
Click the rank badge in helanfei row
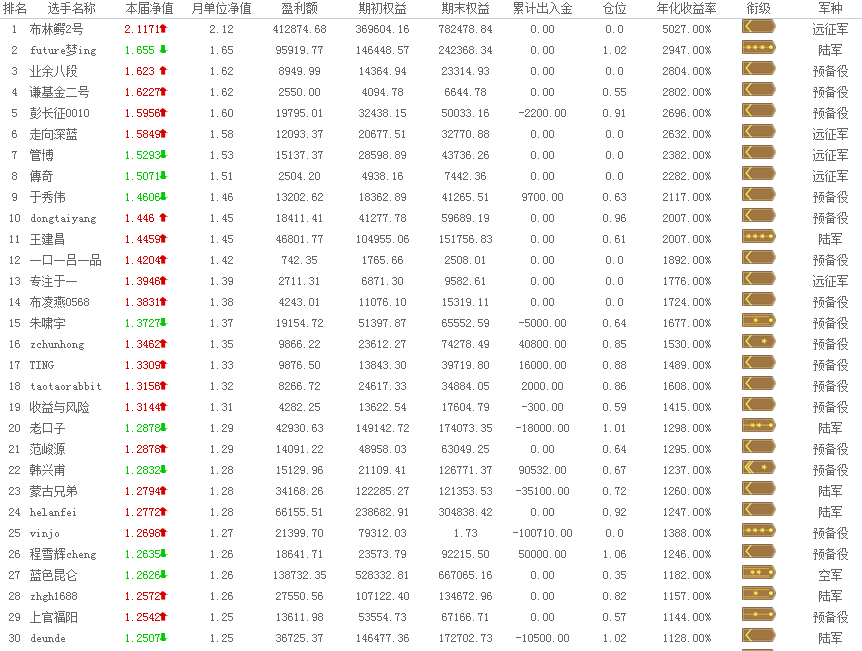point(758,509)
